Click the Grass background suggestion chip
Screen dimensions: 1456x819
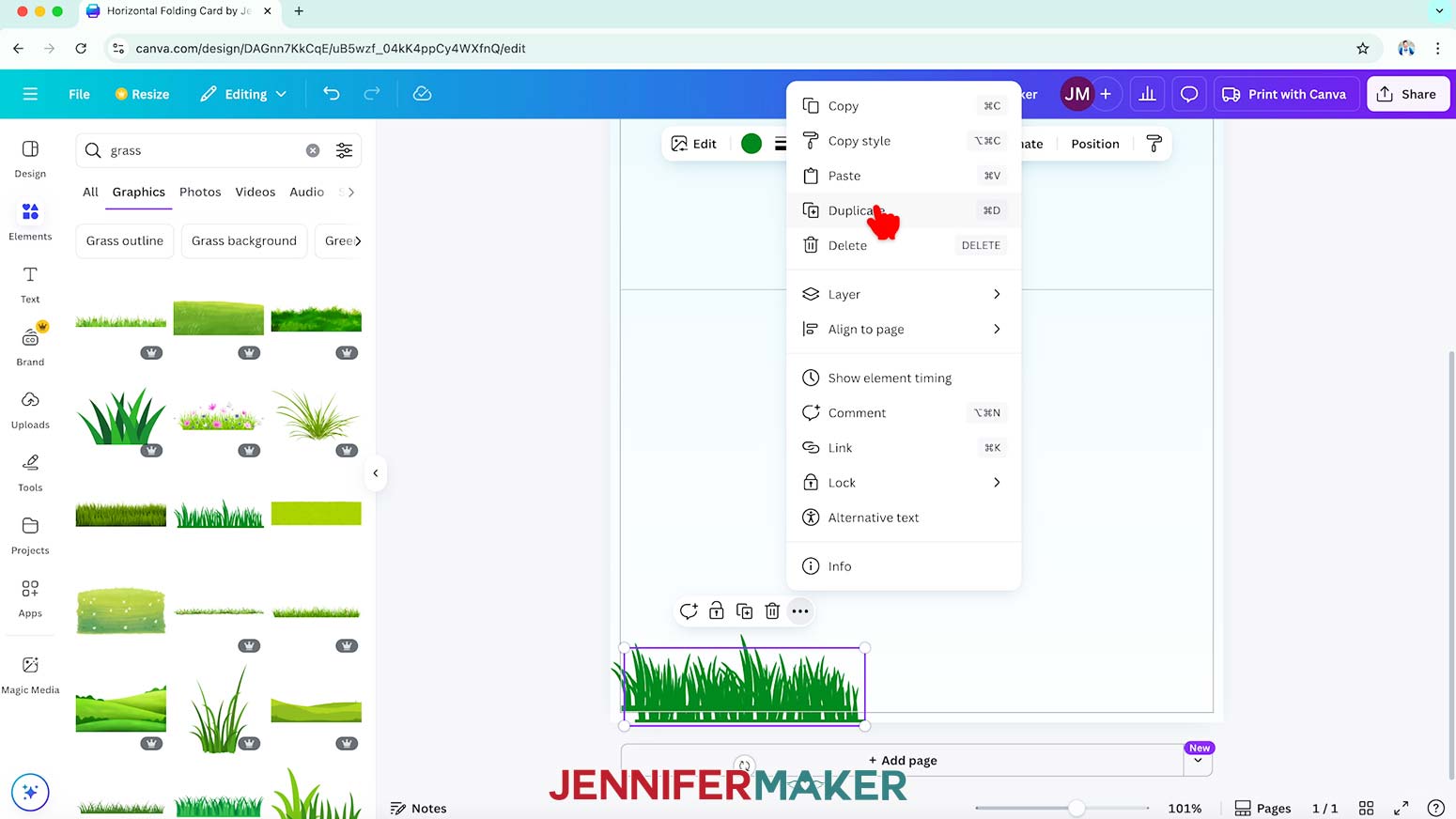coord(244,241)
